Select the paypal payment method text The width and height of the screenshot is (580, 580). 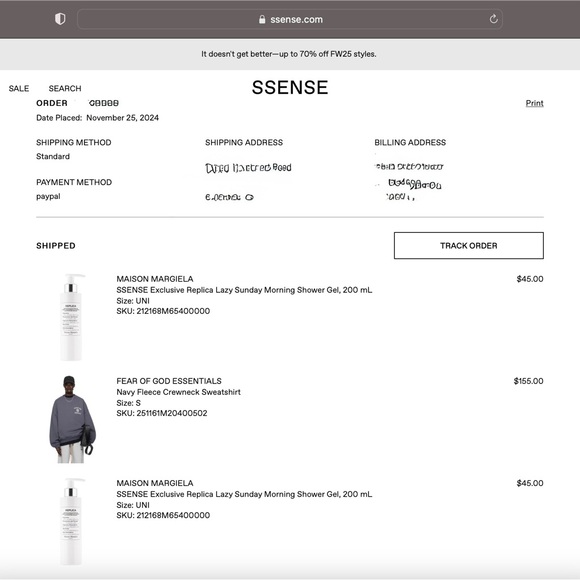pos(48,196)
